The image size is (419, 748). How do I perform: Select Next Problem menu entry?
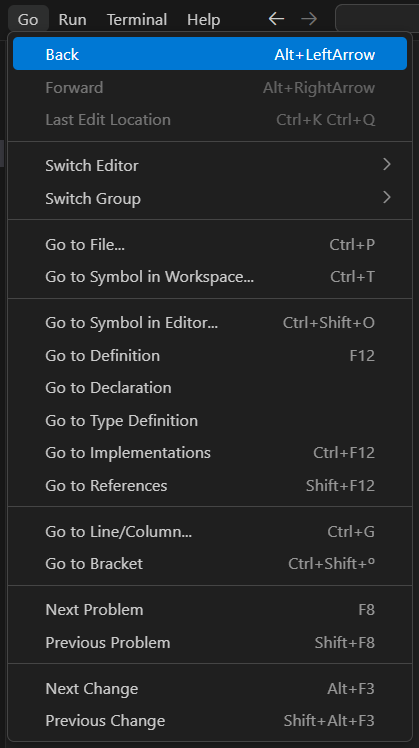(210, 610)
